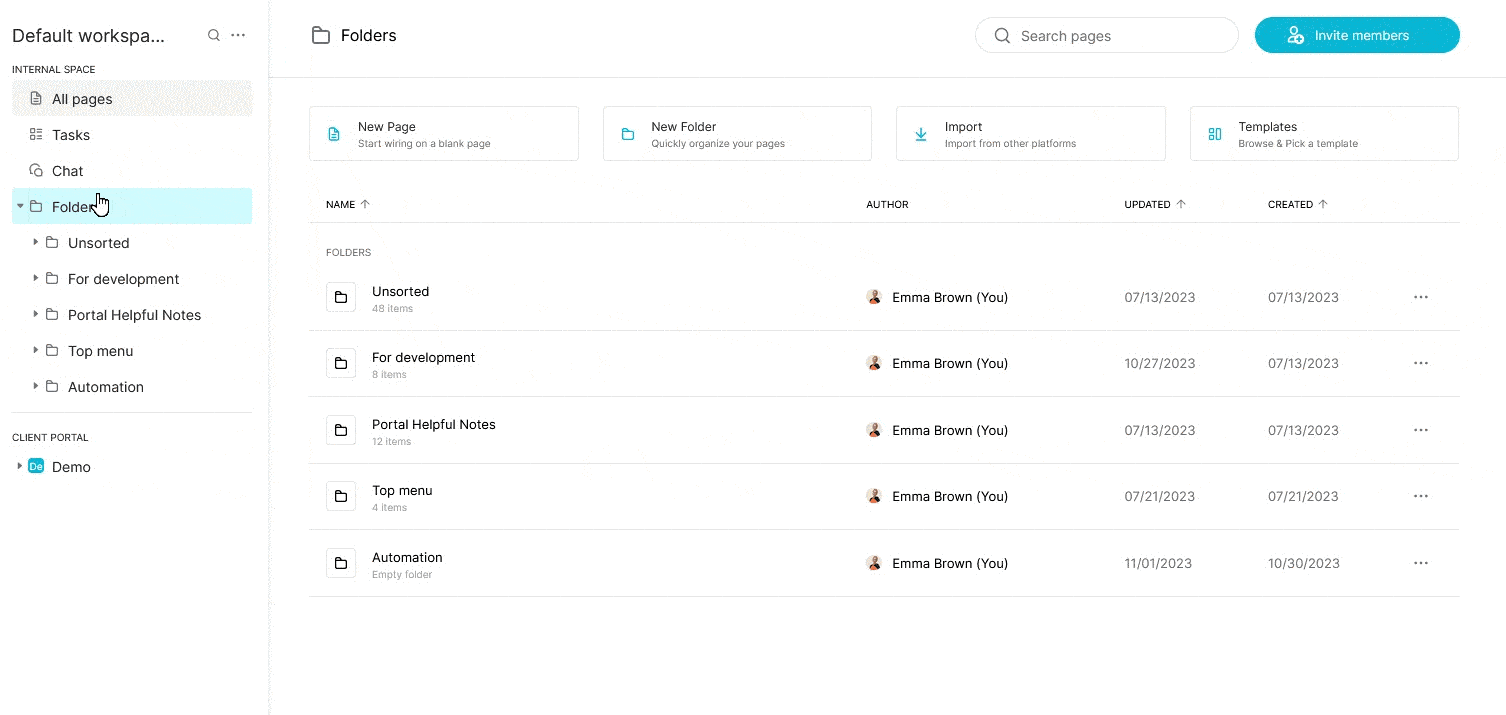Collapse the Folders tree in the sidebar
Viewport: 1506px width, 715px height.
(20, 206)
